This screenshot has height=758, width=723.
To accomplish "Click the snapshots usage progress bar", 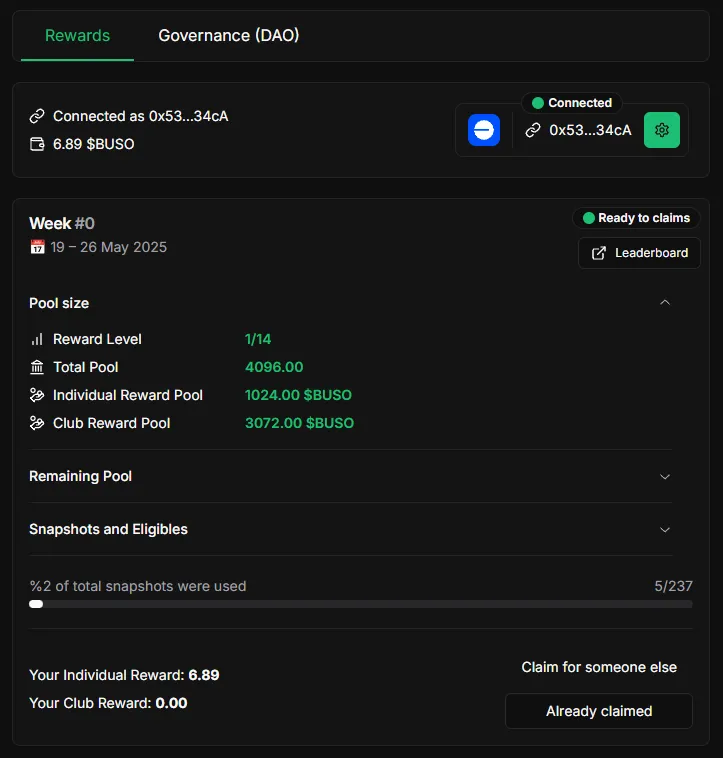I will (x=361, y=604).
